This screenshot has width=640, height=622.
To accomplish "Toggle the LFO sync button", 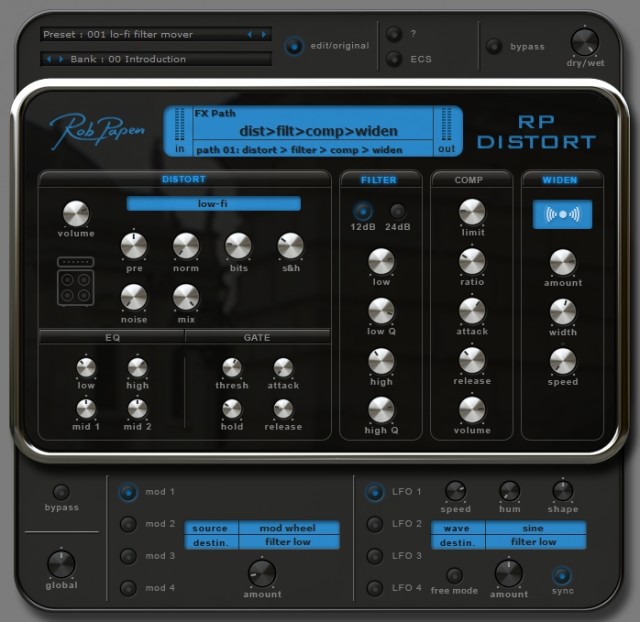I will pyautogui.click(x=562, y=575).
